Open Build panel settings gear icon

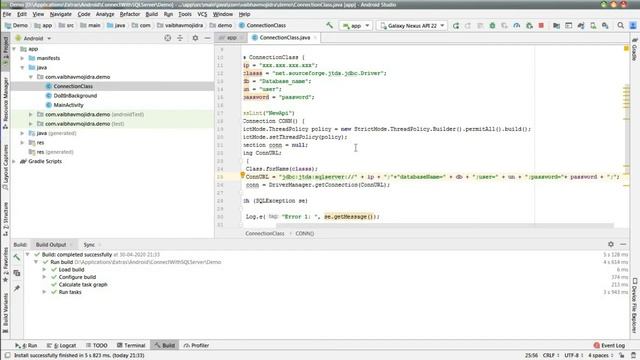coord(611,244)
